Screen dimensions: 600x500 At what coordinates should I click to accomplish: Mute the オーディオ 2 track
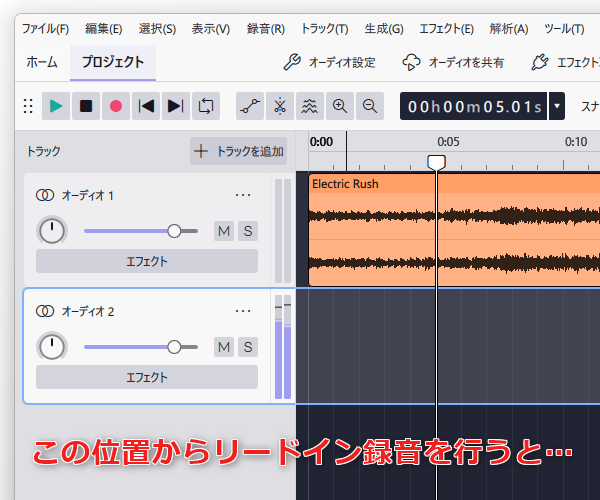[x=224, y=347]
